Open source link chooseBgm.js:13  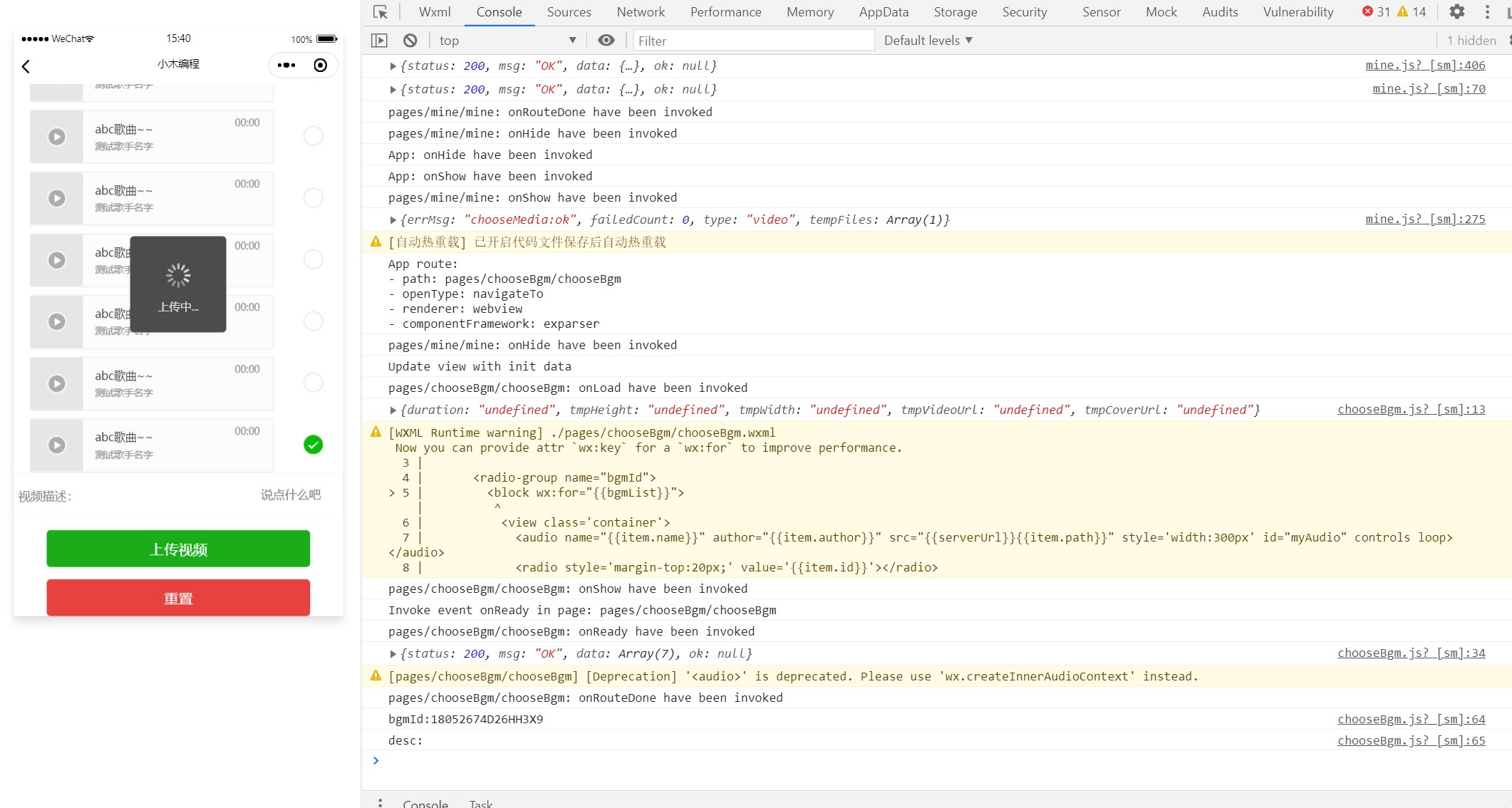click(1412, 410)
